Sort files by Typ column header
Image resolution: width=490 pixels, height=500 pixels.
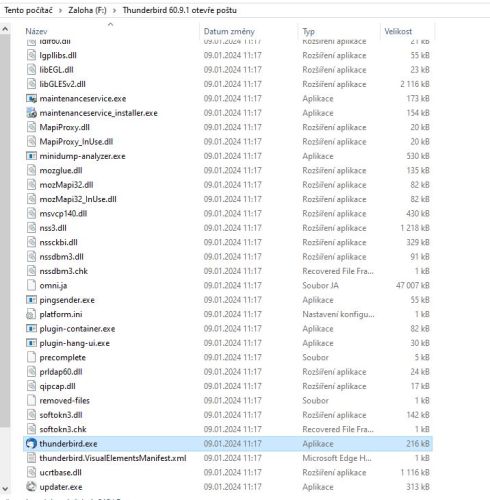pos(308,31)
